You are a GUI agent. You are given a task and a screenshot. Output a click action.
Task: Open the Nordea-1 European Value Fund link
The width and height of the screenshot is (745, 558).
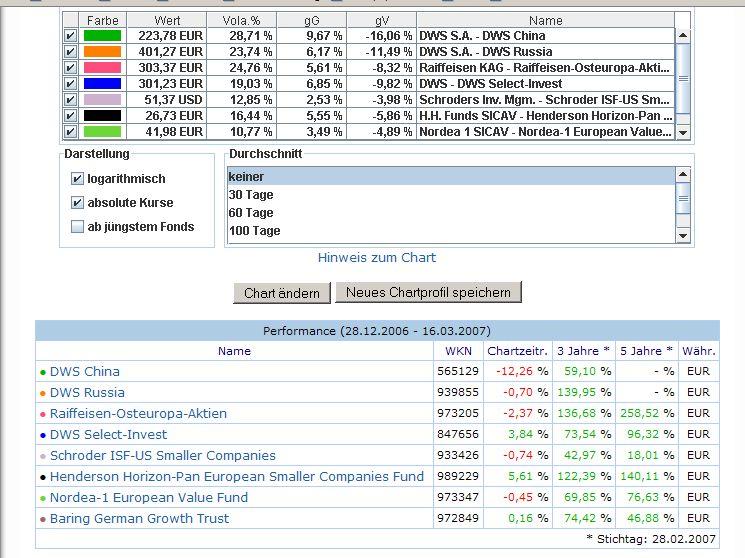point(149,497)
